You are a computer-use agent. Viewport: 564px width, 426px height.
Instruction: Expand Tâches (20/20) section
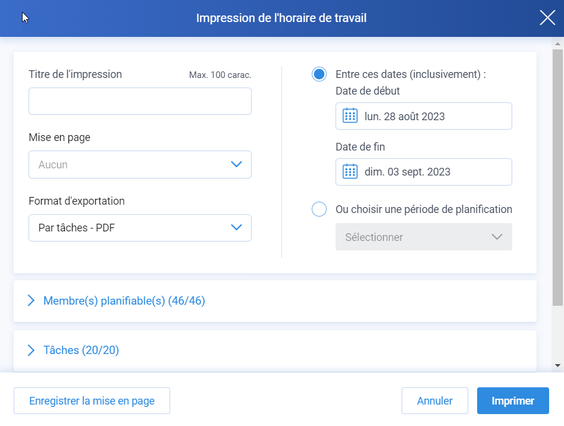coord(81,350)
